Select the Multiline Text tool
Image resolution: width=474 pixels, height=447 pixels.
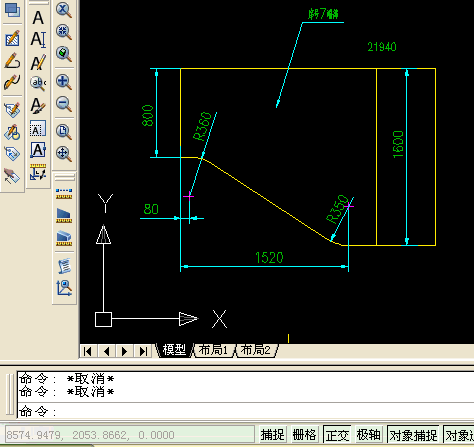click(x=38, y=17)
